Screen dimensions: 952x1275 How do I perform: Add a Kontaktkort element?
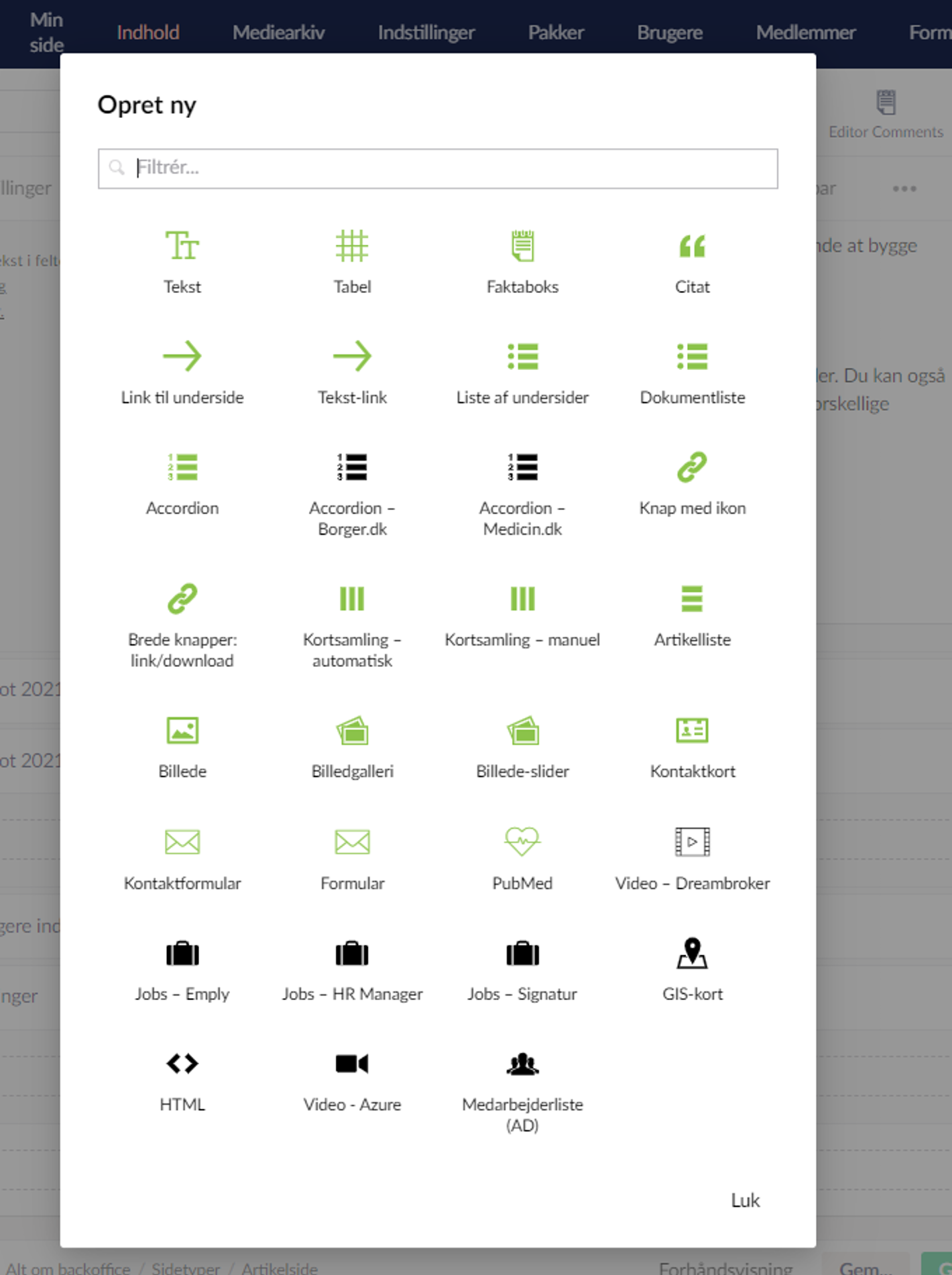click(x=692, y=731)
